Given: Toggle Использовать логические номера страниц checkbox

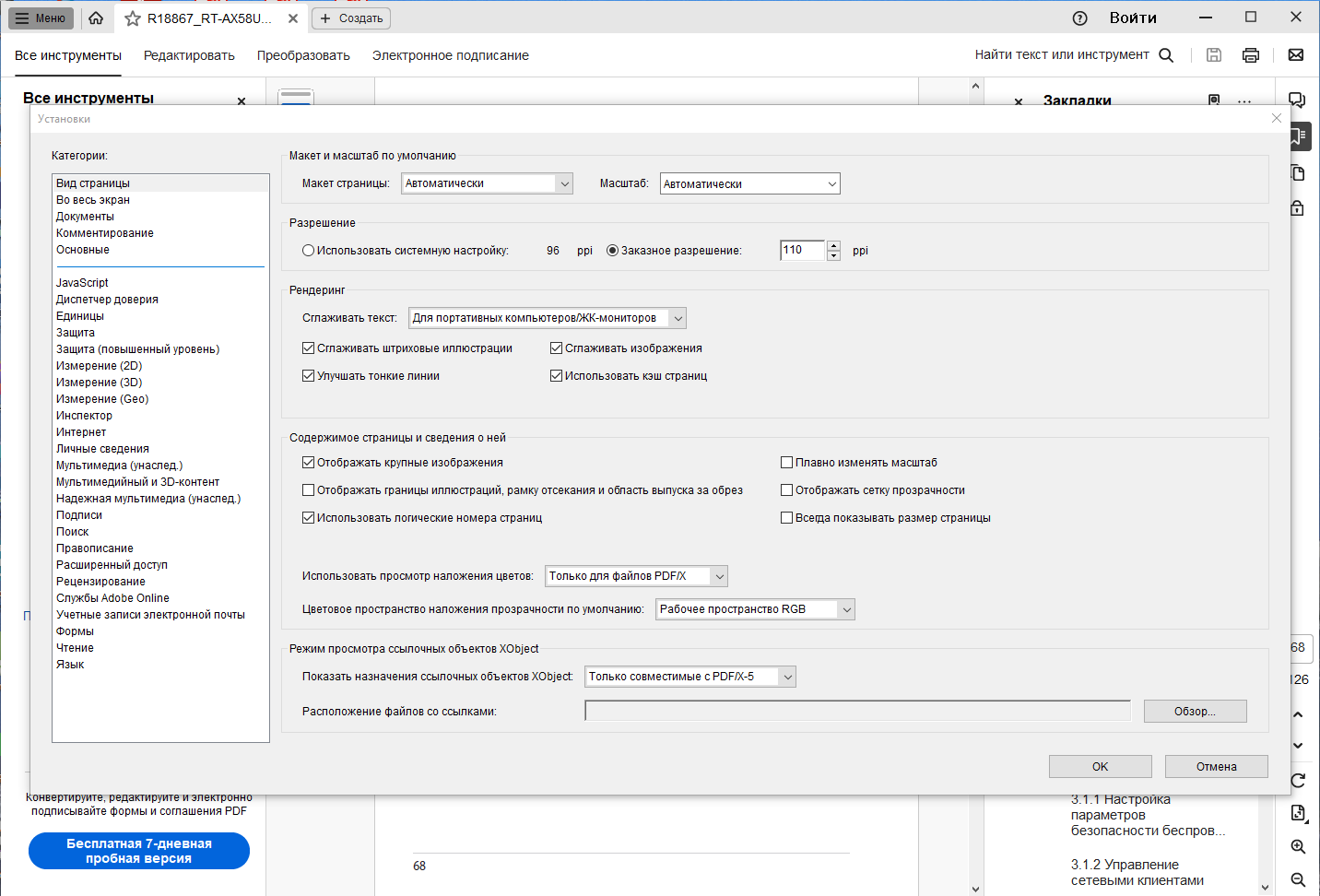Looking at the screenshot, I should pos(309,518).
